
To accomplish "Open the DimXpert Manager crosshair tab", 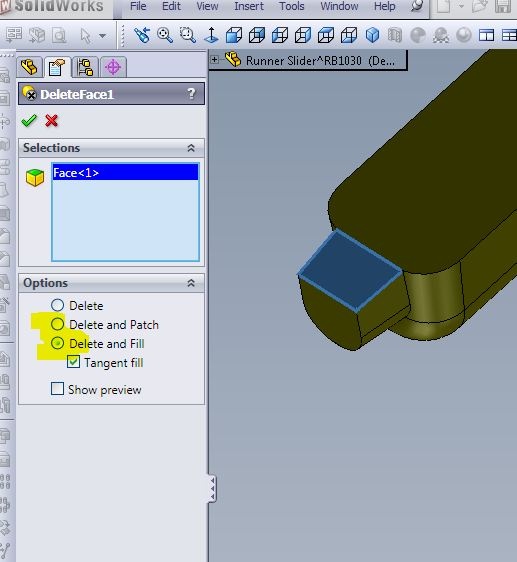I will (113, 67).
